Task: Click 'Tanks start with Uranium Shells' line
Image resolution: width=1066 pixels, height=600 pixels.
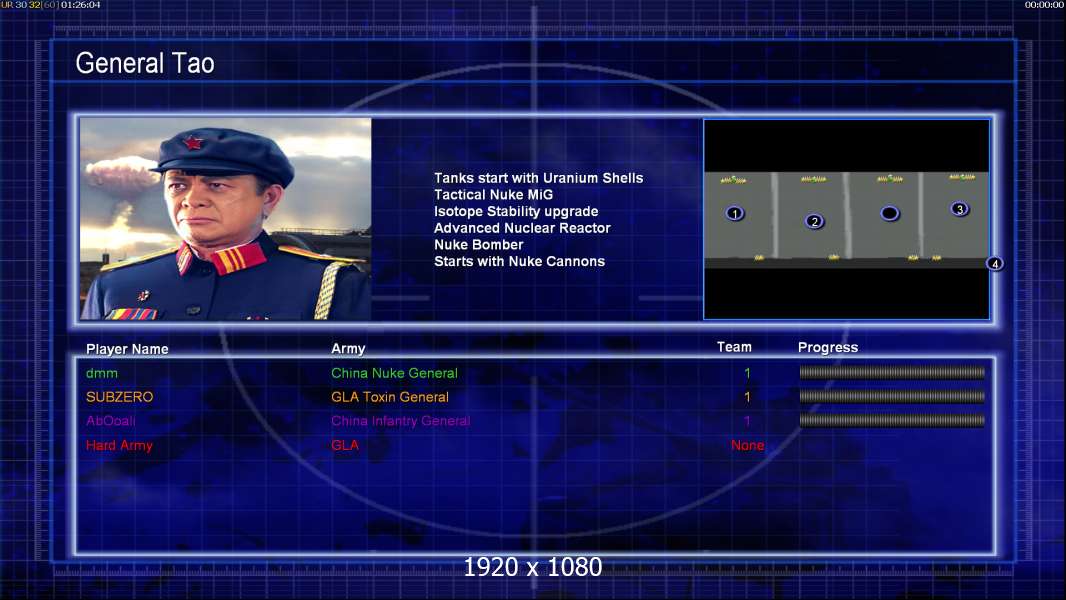Action: (x=538, y=178)
